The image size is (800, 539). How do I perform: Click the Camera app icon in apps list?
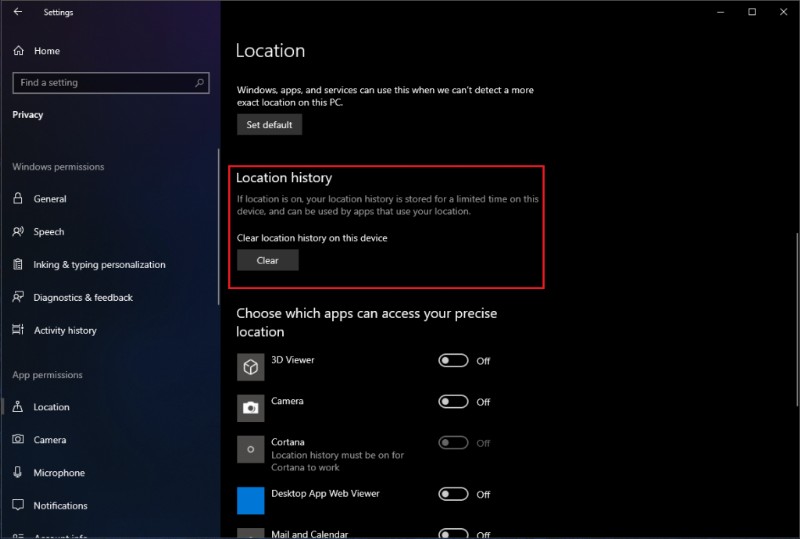pyautogui.click(x=251, y=408)
